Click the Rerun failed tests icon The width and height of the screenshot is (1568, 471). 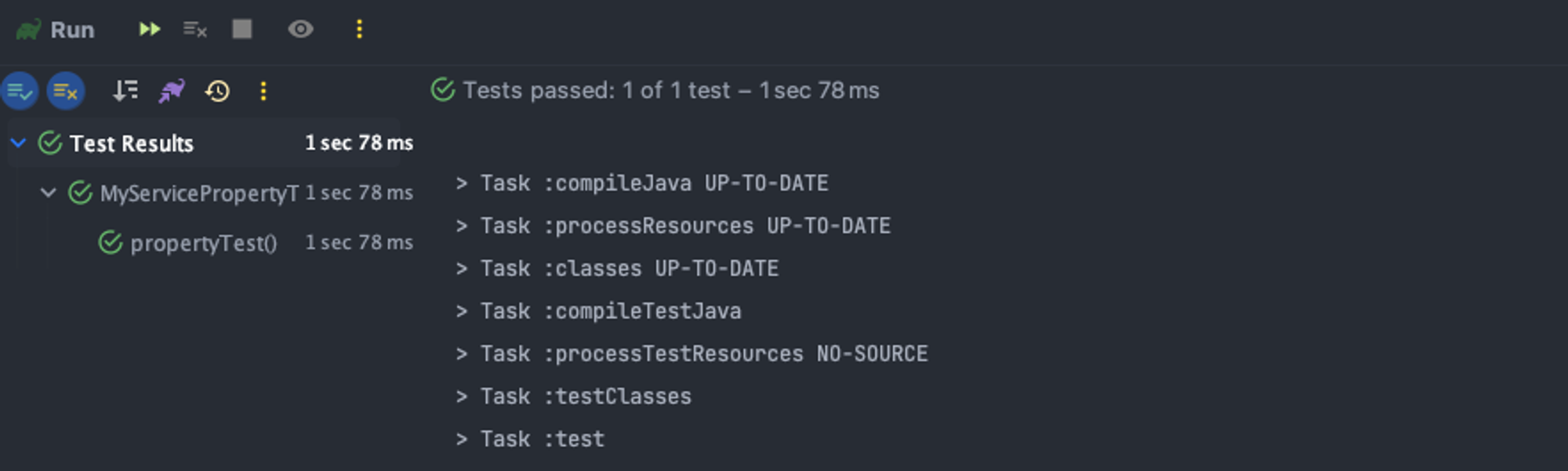click(195, 30)
